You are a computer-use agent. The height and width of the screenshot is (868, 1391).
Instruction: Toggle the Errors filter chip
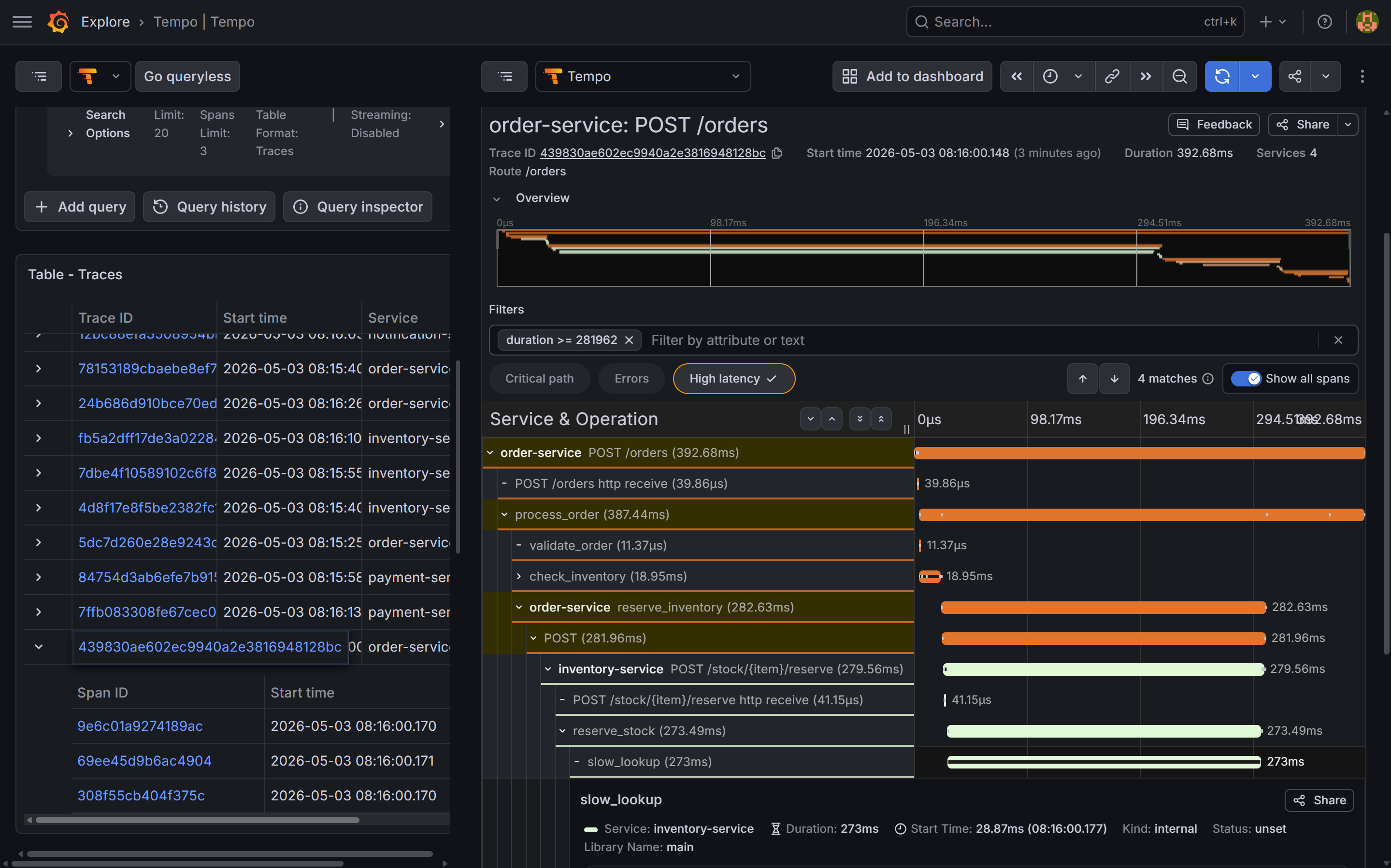(x=631, y=379)
